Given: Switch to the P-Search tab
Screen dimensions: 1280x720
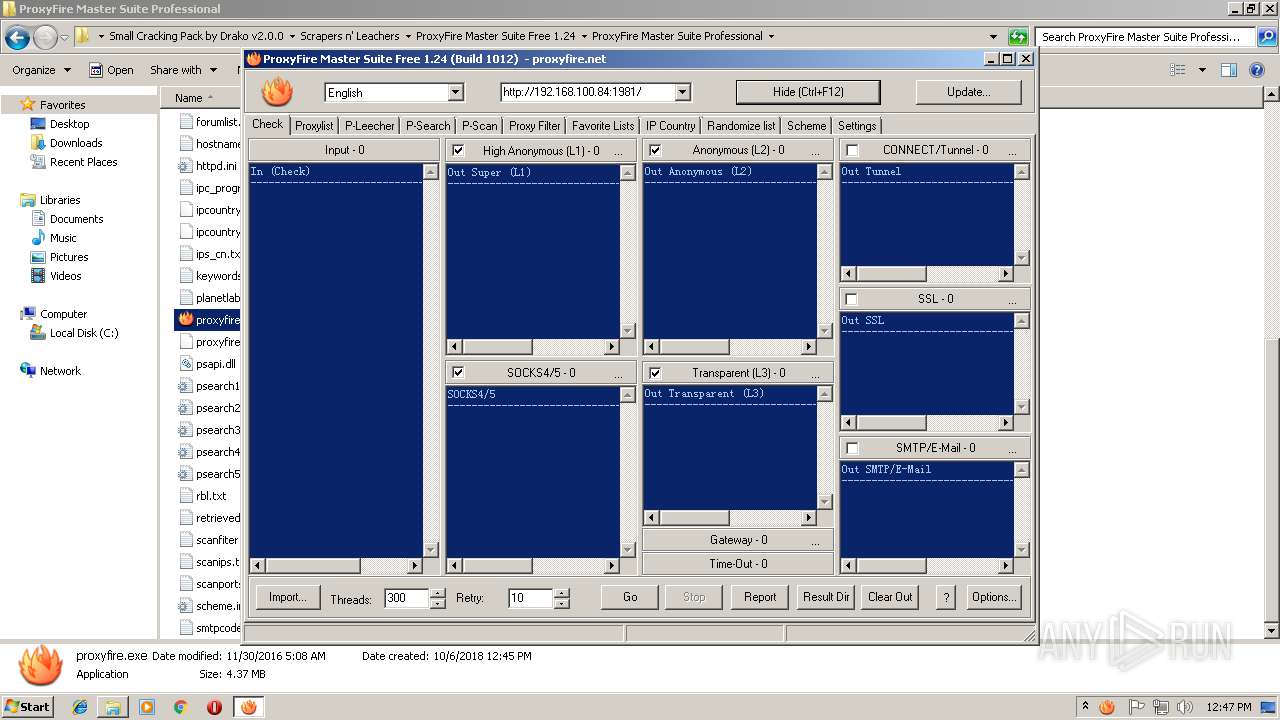Looking at the screenshot, I should click(x=428, y=126).
